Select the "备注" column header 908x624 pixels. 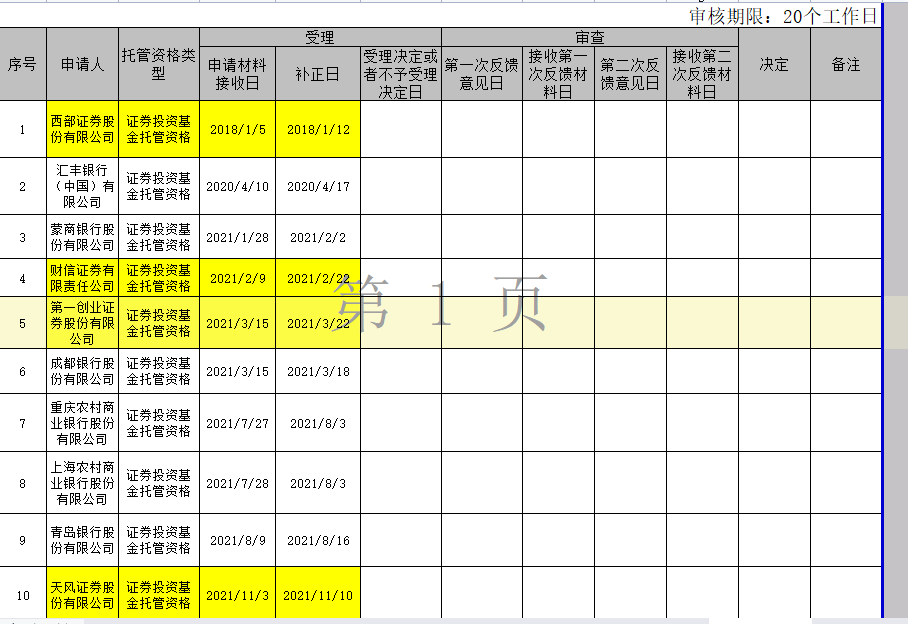click(x=845, y=64)
